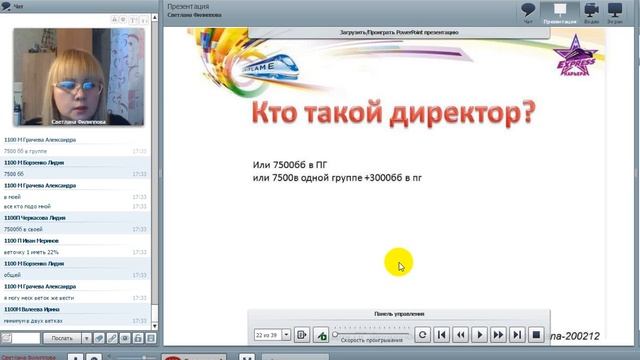
Task: Jump to the first slide
Action: point(441,335)
